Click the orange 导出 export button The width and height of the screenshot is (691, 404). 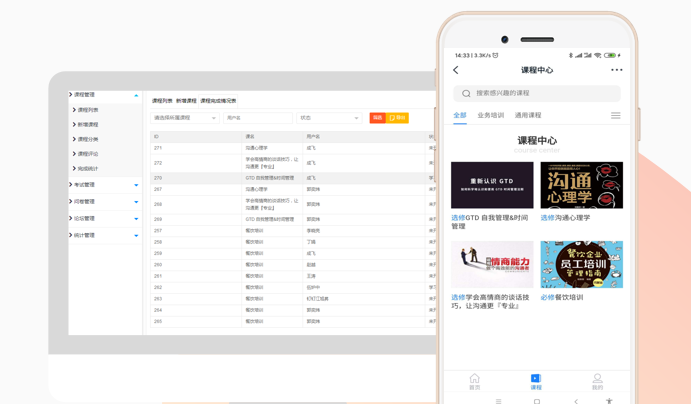397,118
